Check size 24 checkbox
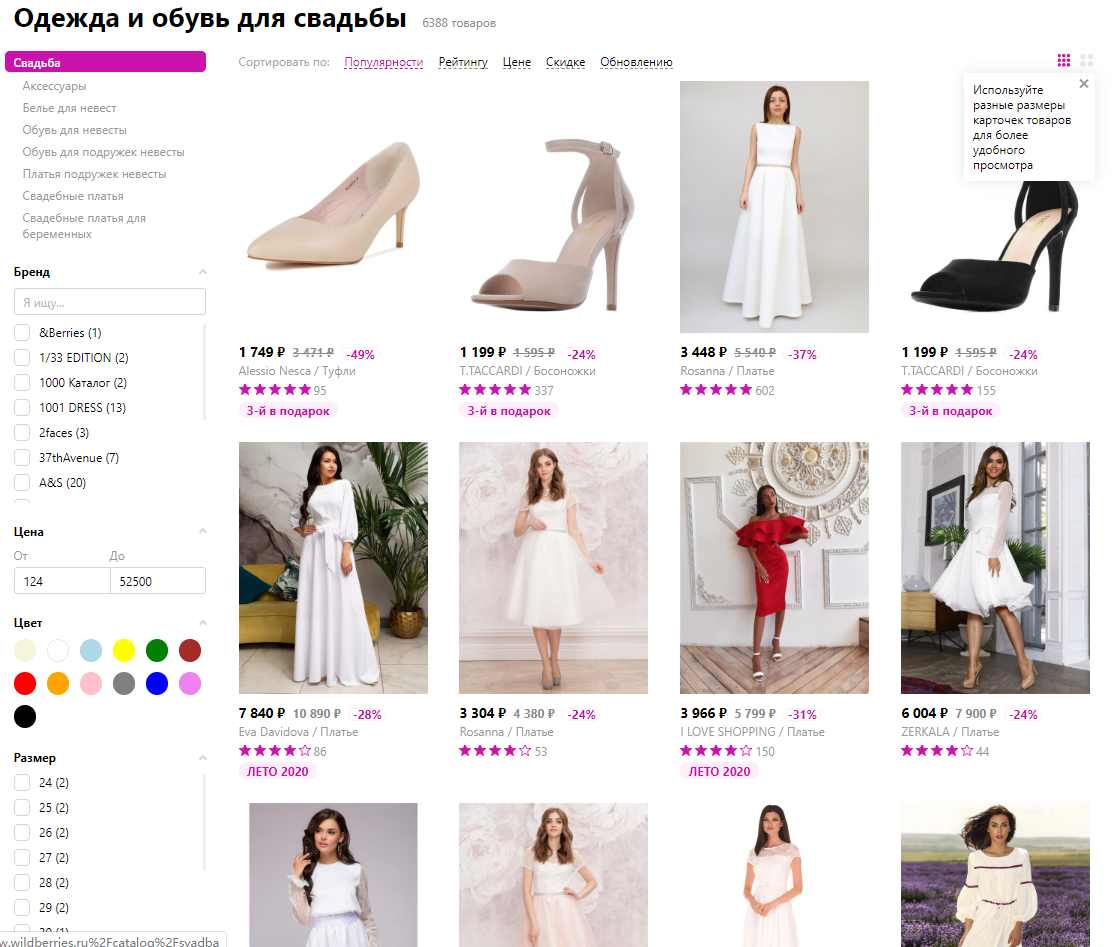This screenshot has height=947, width=1120. [x=22, y=783]
